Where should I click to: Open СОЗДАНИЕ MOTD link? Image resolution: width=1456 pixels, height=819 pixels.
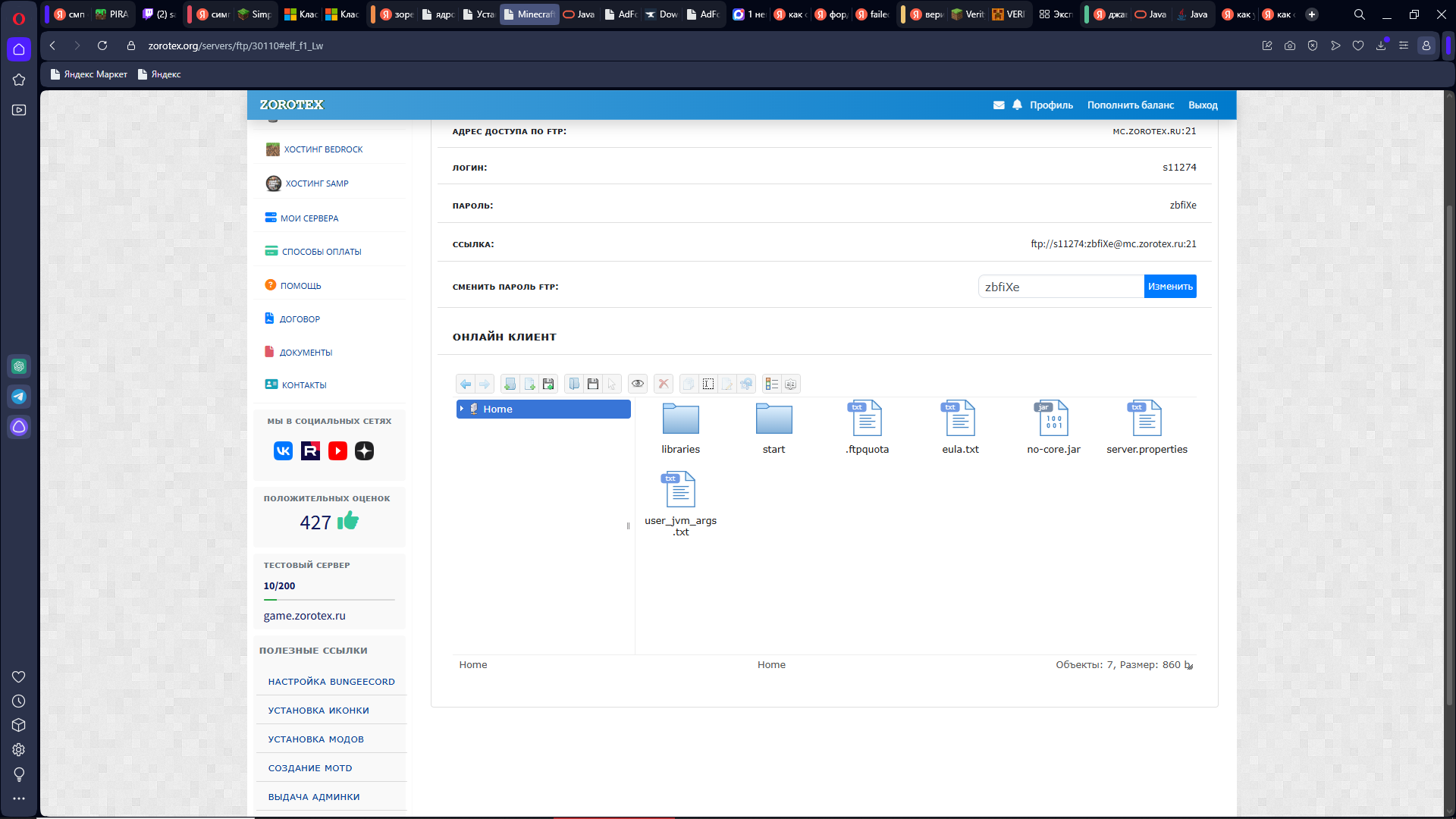310,768
